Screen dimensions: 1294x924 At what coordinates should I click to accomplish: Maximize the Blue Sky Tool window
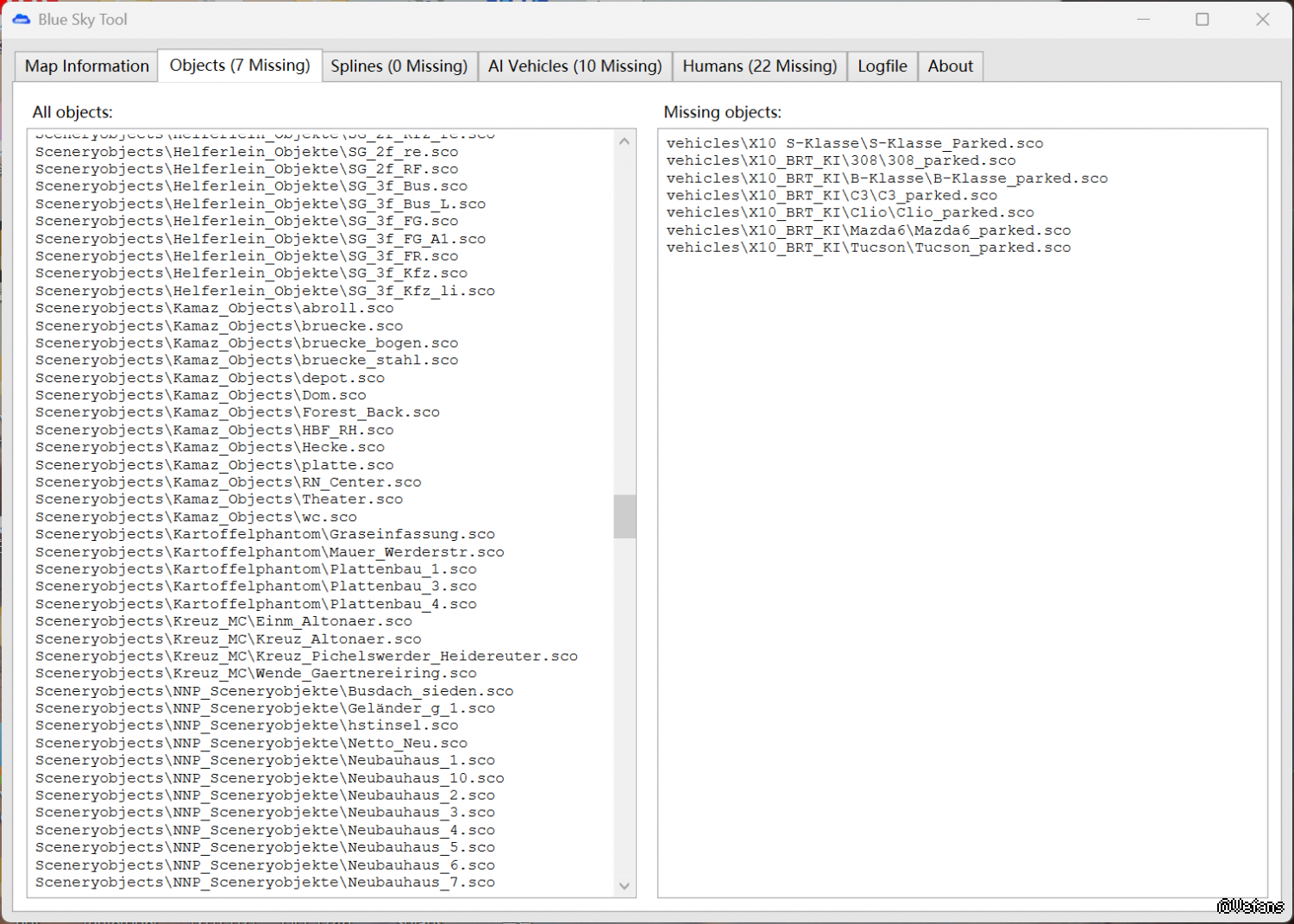(x=1202, y=19)
